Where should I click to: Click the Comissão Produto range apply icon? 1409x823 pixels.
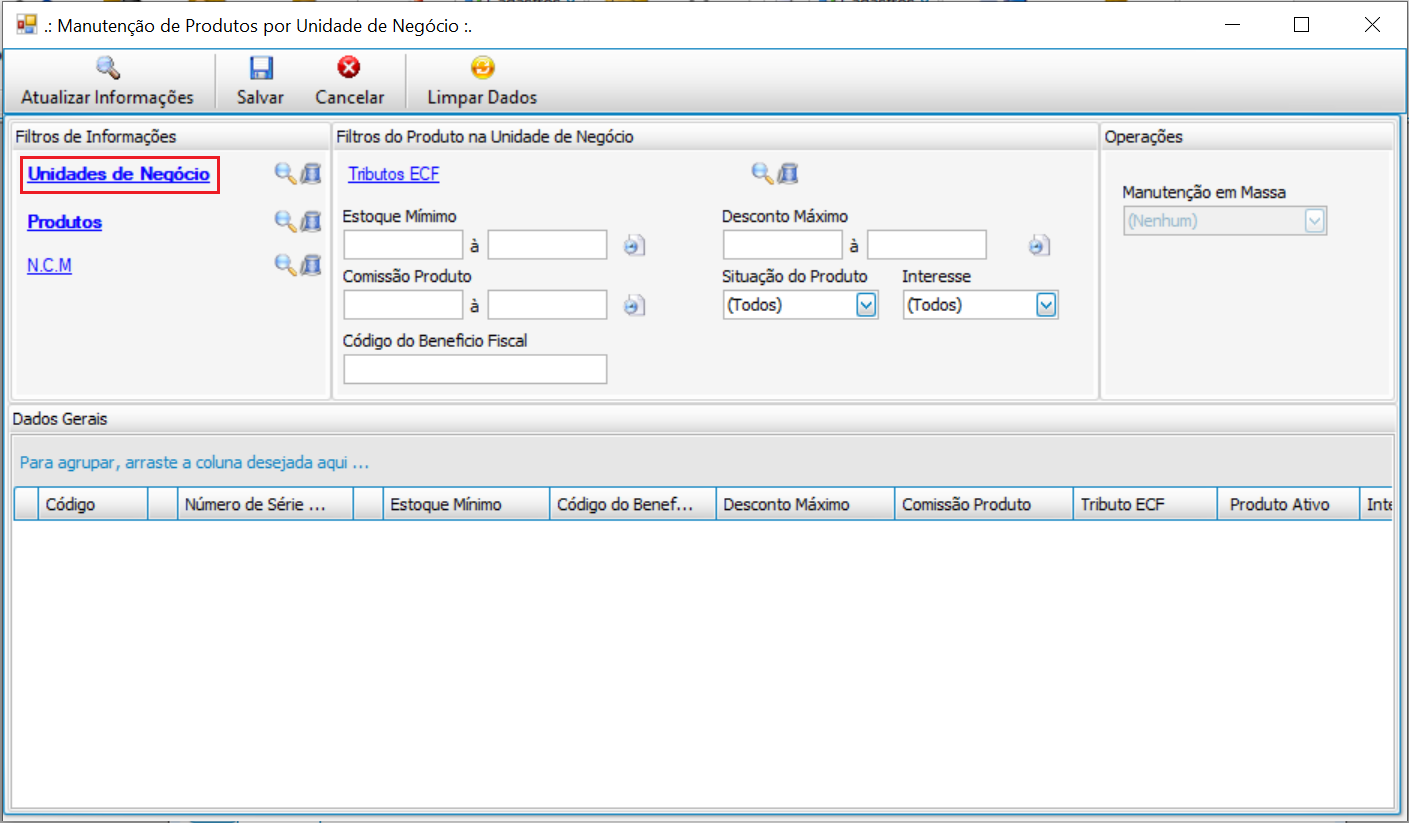coord(635,305)
